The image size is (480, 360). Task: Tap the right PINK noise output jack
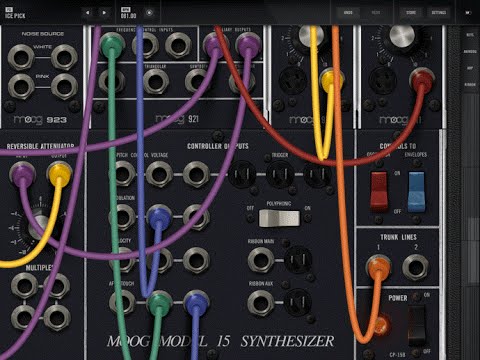(64, 87)
